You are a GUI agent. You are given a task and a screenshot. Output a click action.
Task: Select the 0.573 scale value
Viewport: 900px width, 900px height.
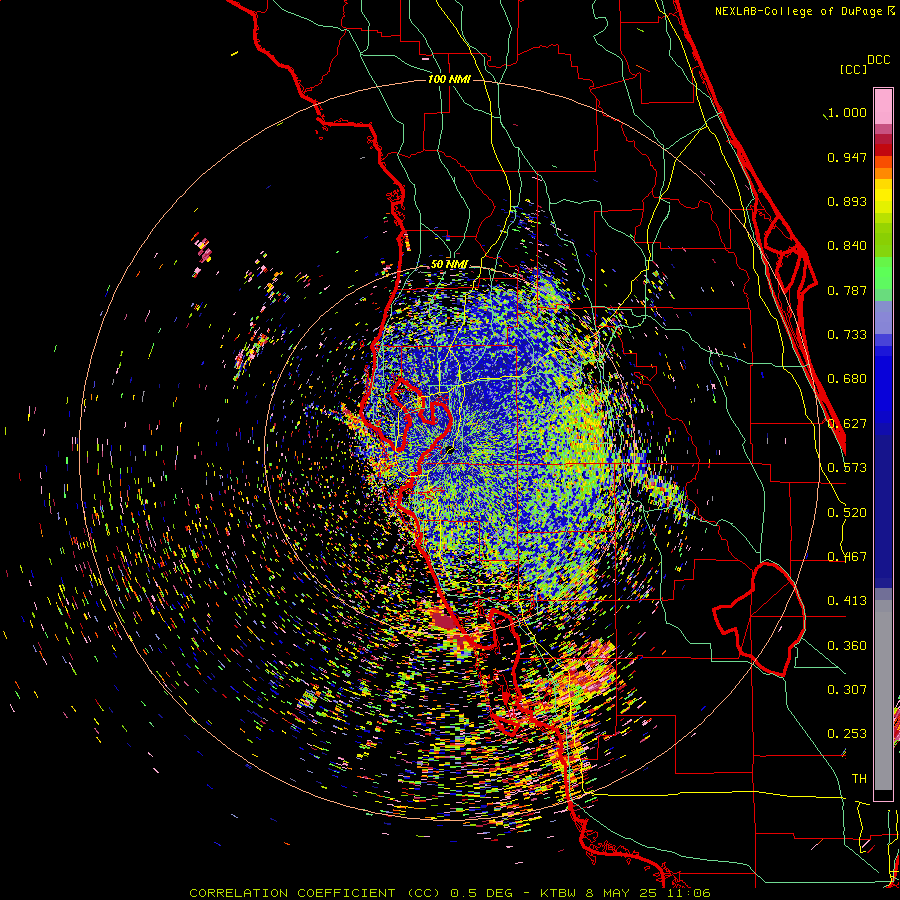pos(847,468)
